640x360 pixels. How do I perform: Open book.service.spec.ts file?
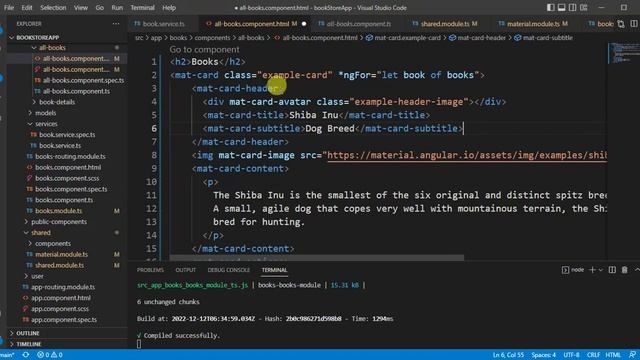pyautogui.click(x=67, y=135)
